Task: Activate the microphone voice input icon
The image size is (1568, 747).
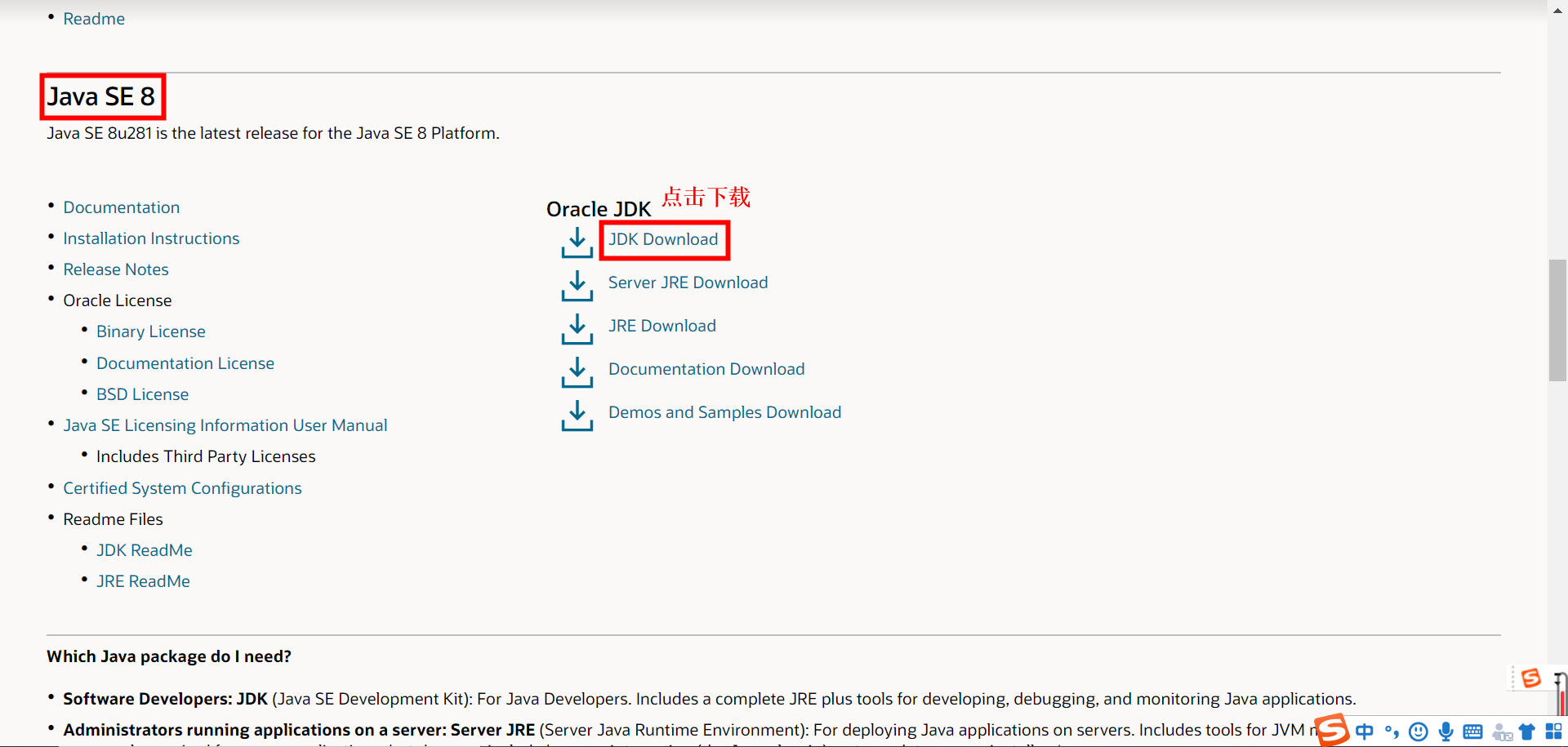Action: coord(1445,731)
